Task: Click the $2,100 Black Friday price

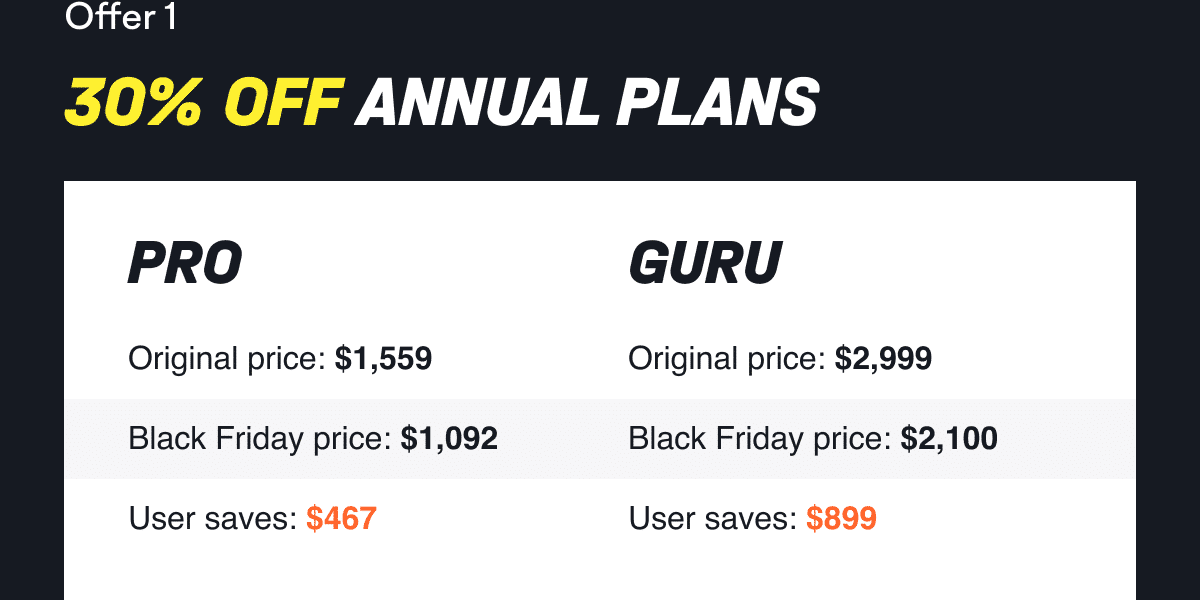Action: (949, 438)
